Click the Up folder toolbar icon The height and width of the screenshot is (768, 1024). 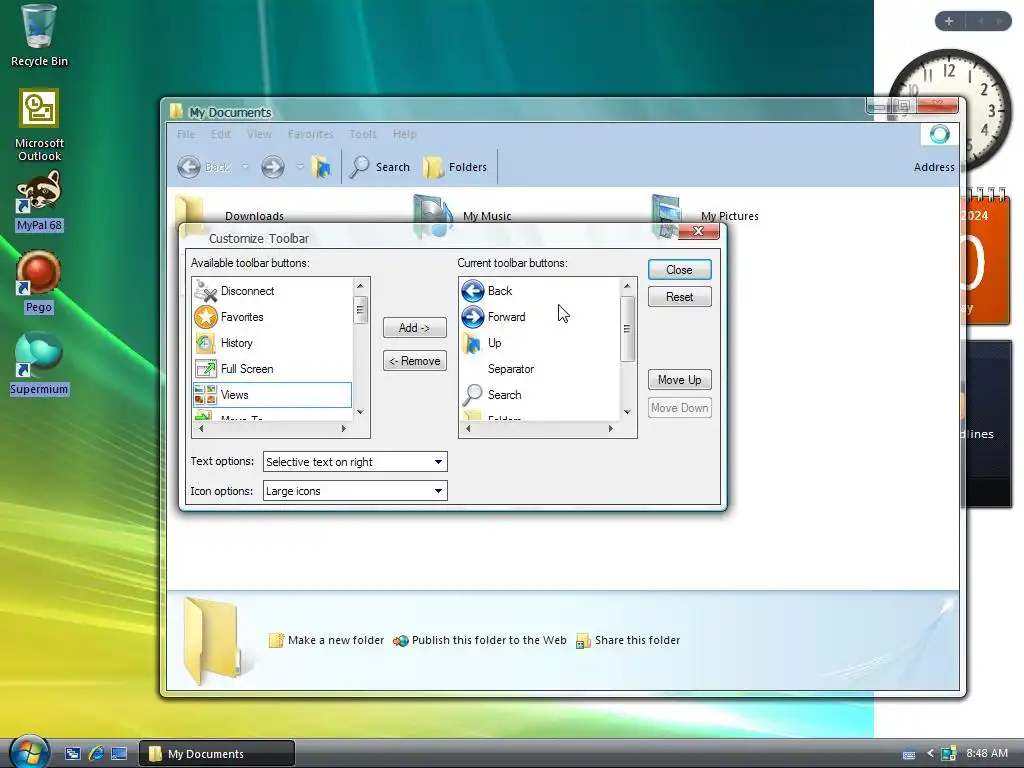[321, 167]
